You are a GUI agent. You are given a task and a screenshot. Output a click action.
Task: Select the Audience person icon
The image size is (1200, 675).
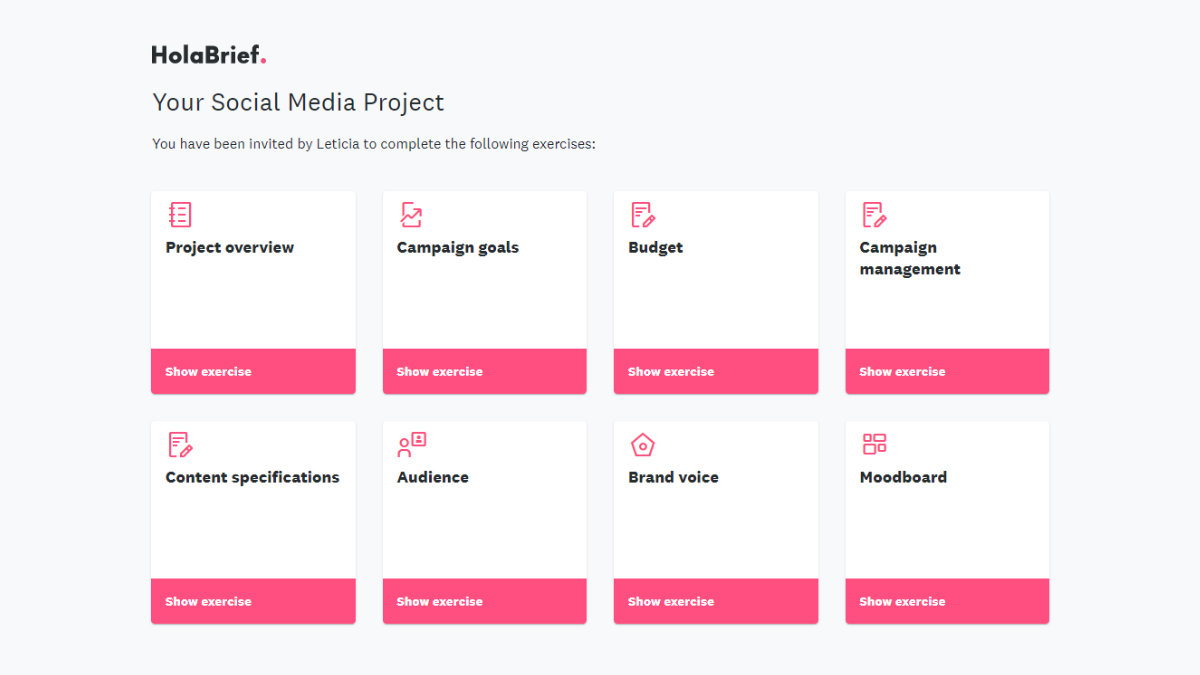coord(411,443)
